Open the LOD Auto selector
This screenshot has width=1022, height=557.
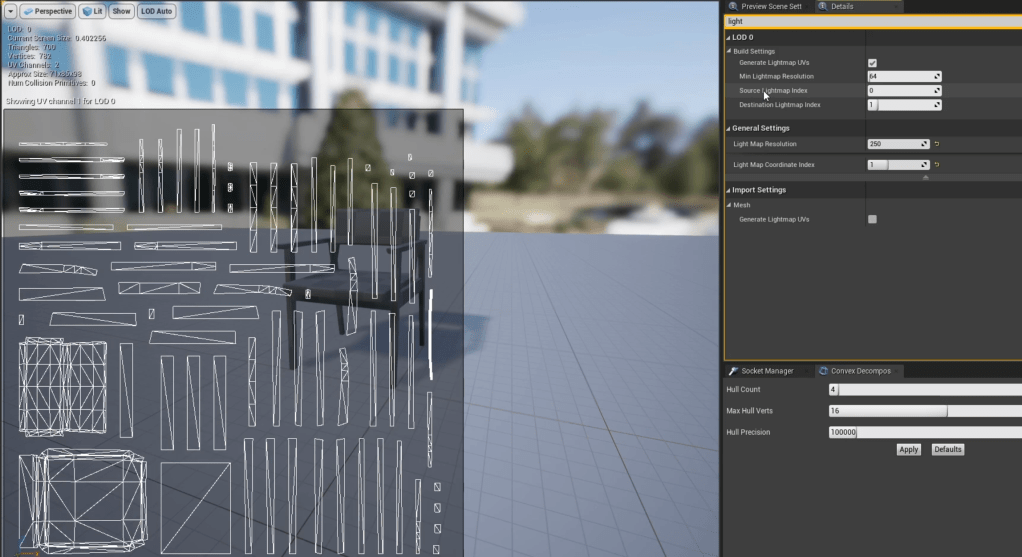pos(156,11)
